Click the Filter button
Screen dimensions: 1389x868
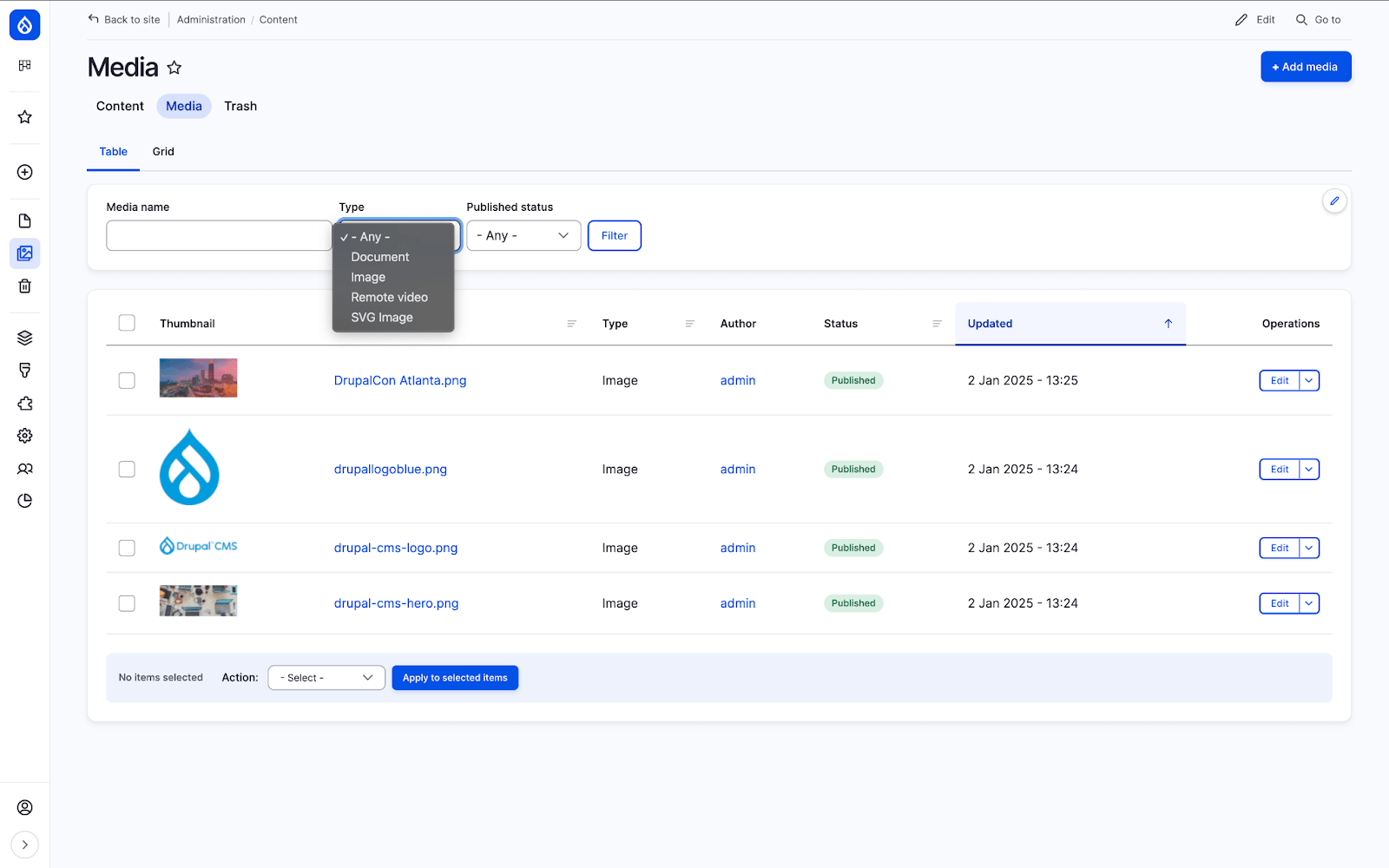point(615,235)
